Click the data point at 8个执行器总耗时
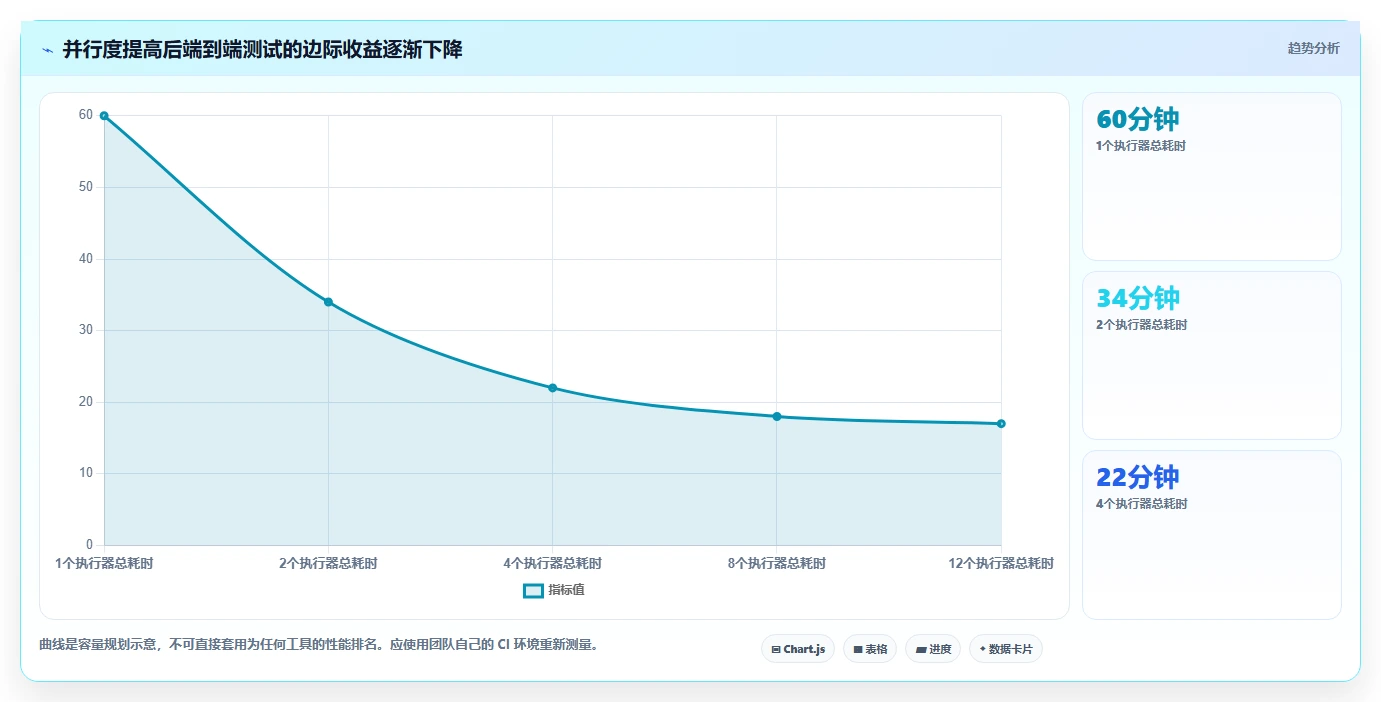This screenshot has height=702, width=1381. tap(777, 416)
